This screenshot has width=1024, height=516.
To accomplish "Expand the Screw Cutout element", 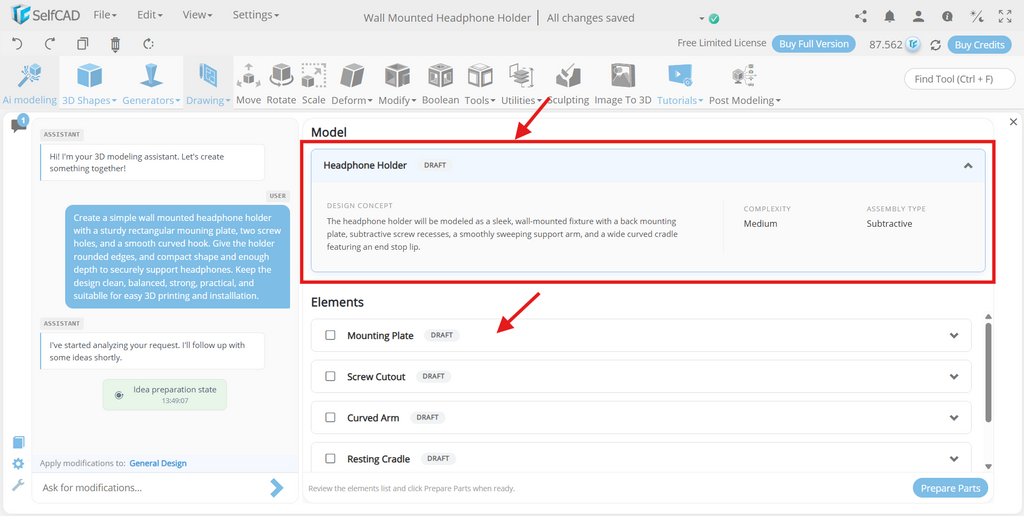I will click(x=954, y=376).
